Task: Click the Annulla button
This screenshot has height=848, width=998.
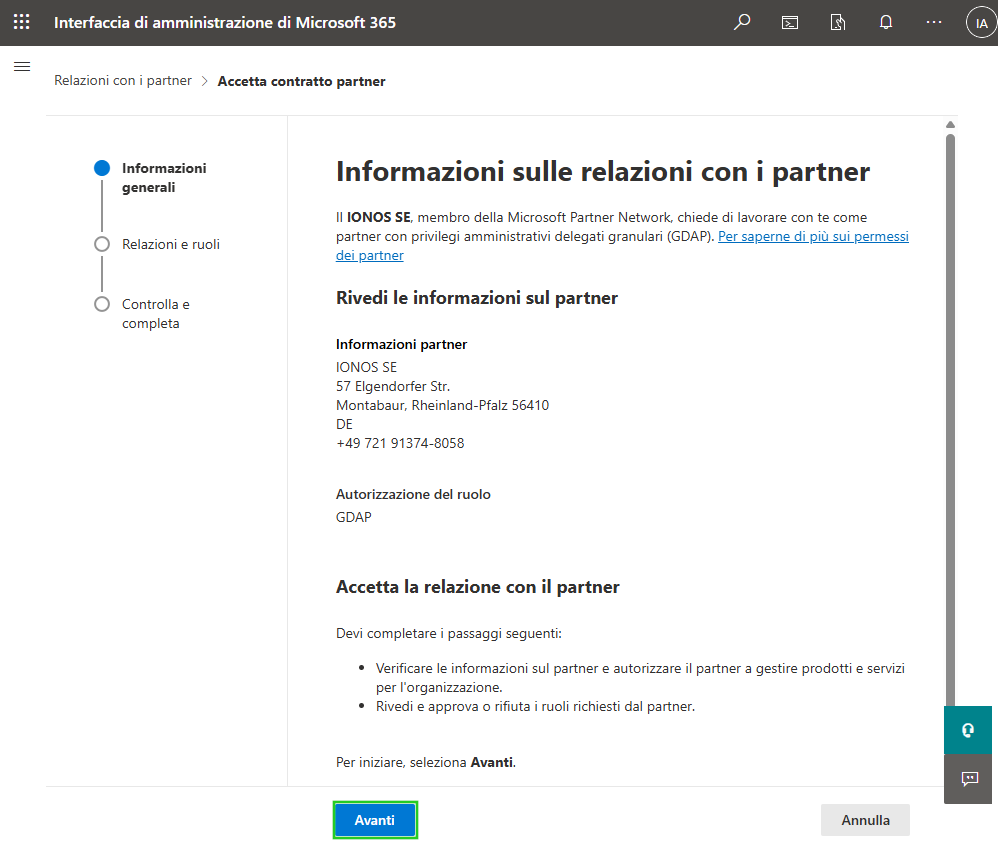Action: pos(865,820)
